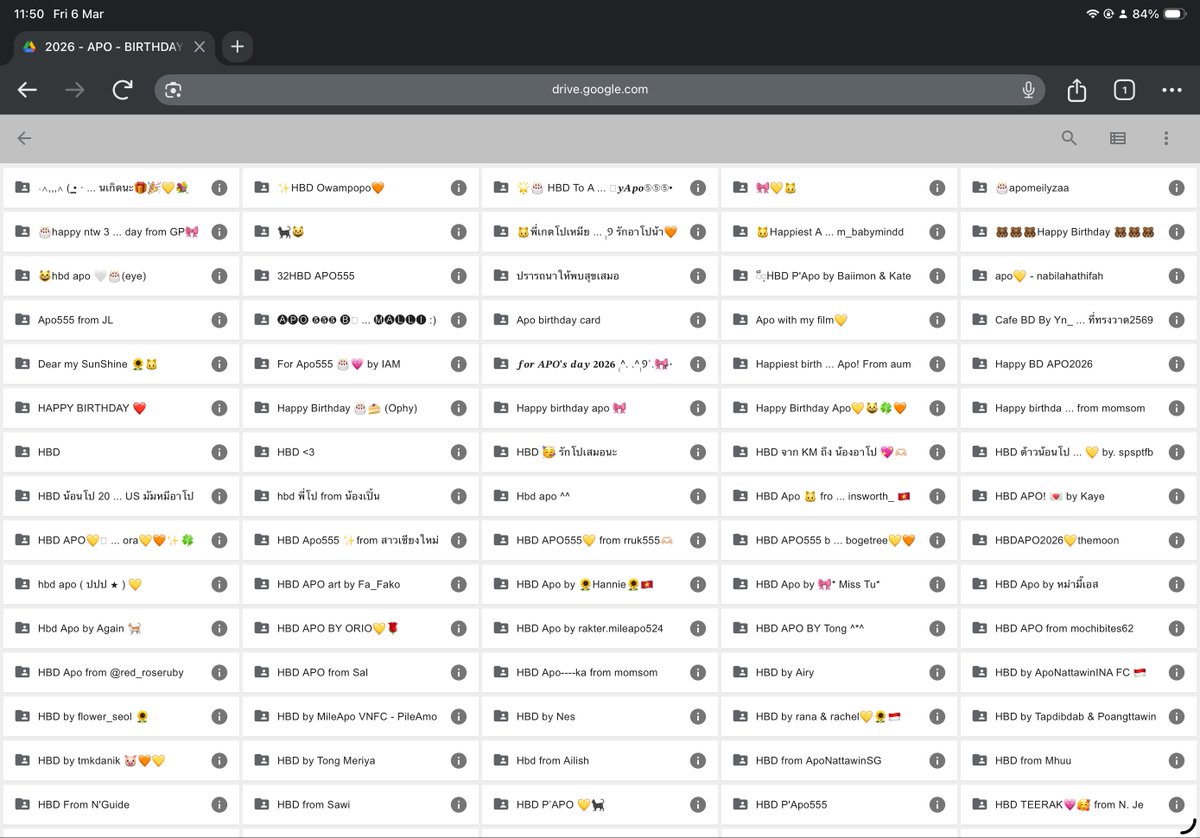Open folder HBD Apo by rakter.mileapo524

600,628
